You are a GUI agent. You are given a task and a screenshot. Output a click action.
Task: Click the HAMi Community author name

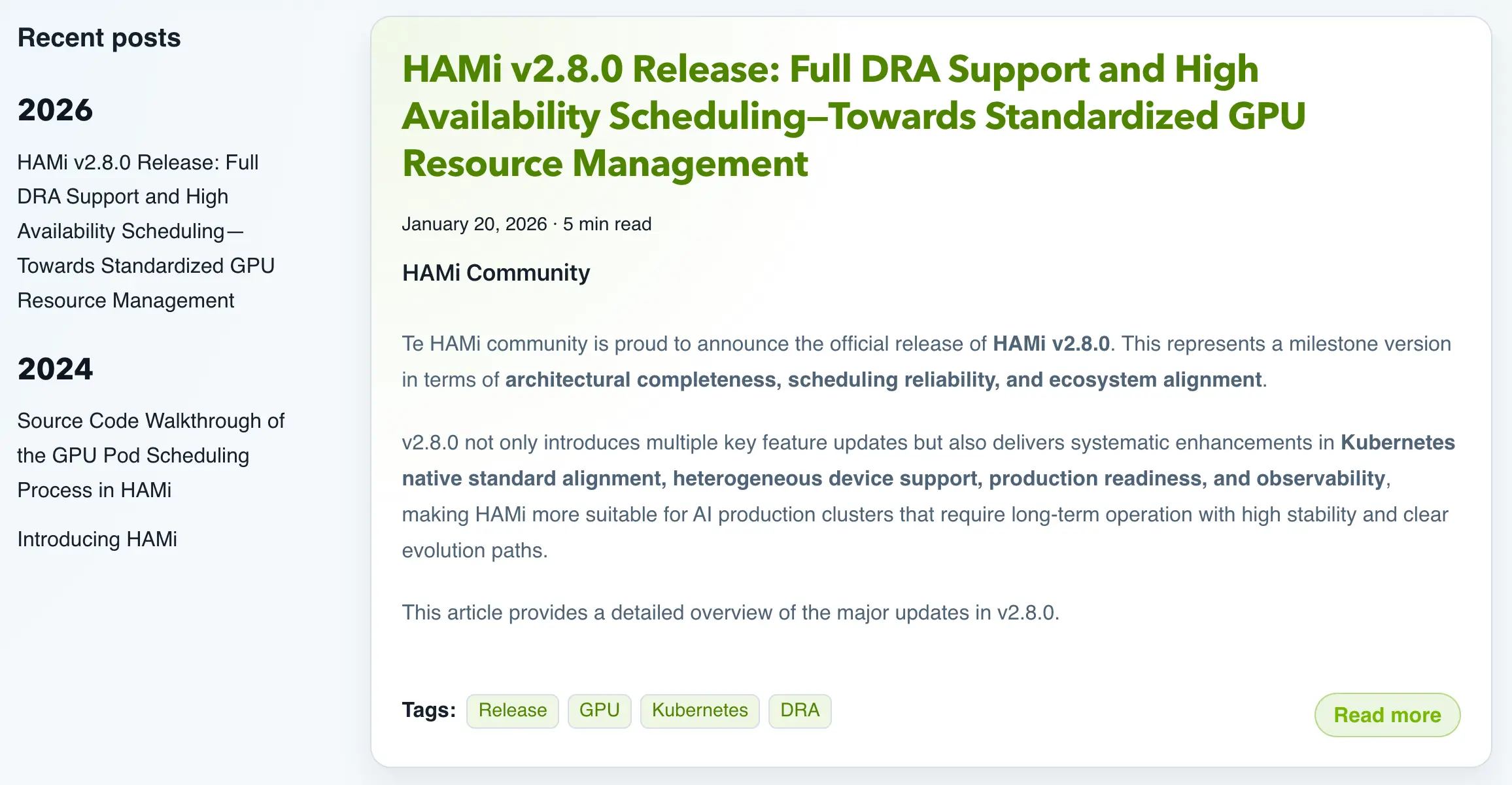click(x=495, y=273)
